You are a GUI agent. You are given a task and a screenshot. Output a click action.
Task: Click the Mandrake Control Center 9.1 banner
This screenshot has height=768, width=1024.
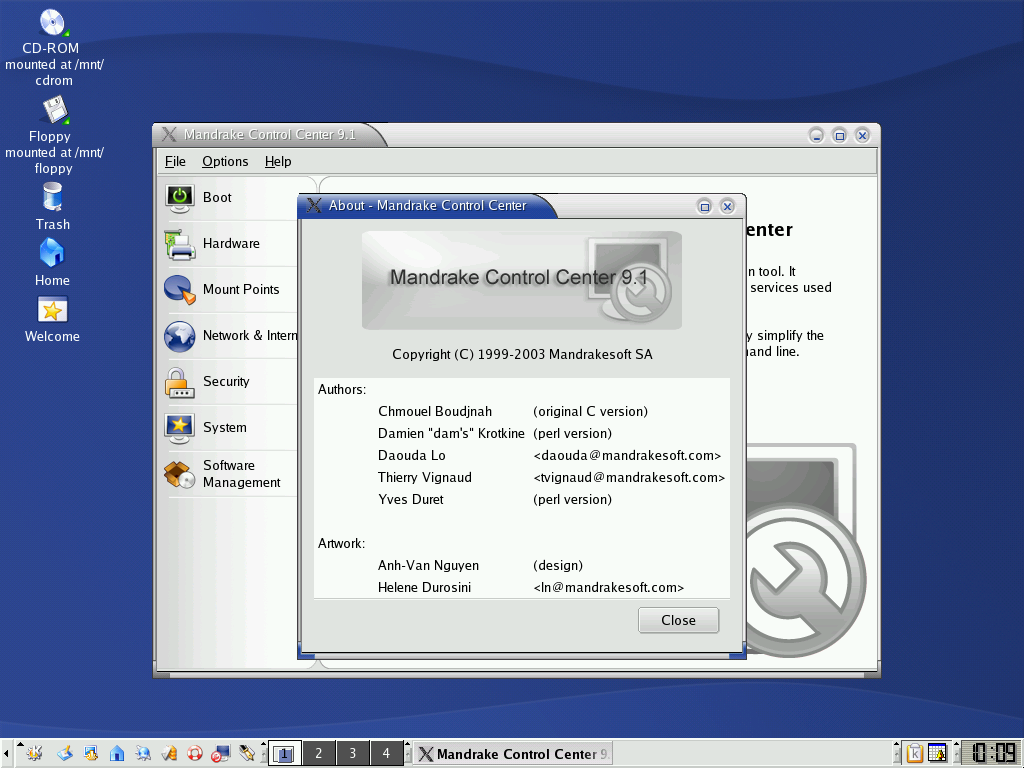pos(522,280)
